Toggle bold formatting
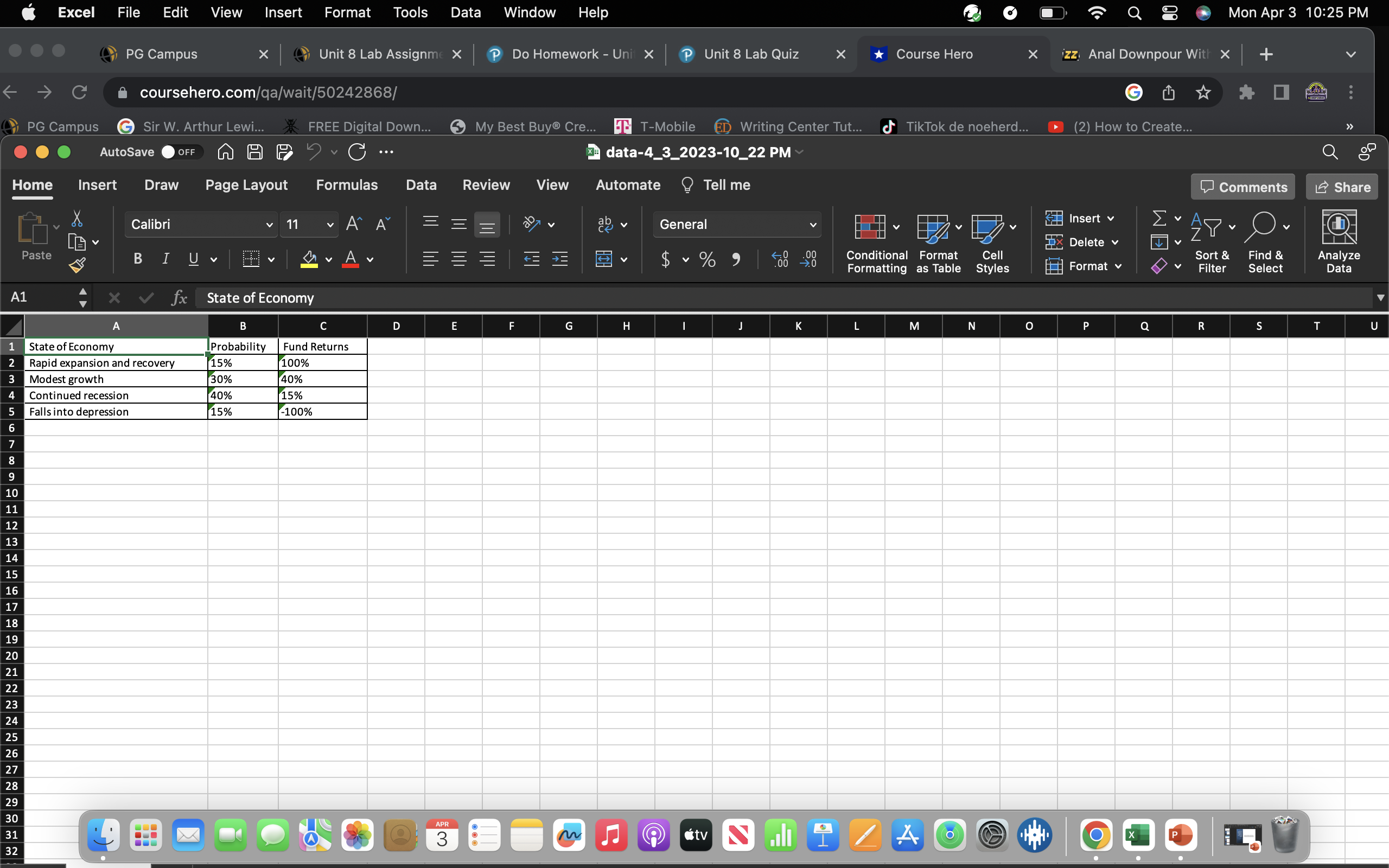This screenshot has height=868, width=1389. click(x=138, y=259)
